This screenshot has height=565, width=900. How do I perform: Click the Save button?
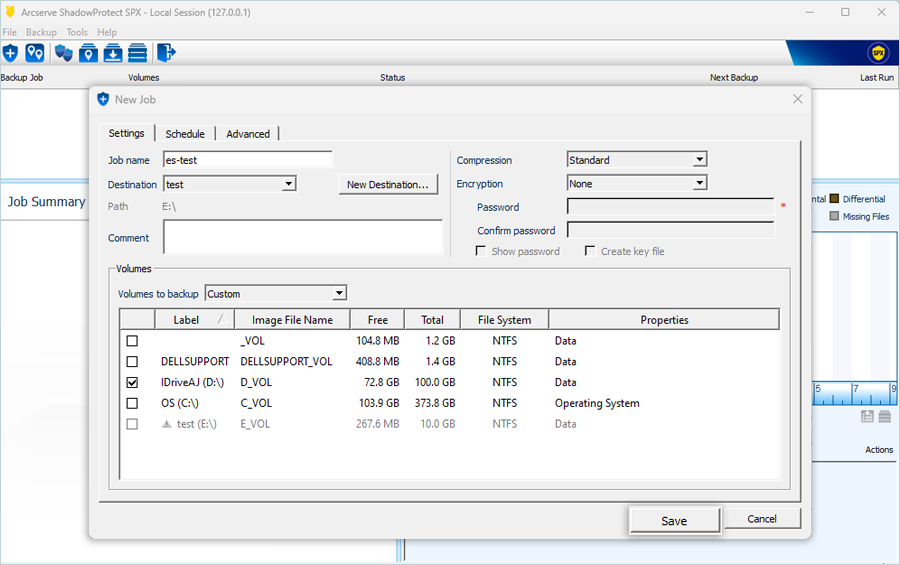coord(674,521)
